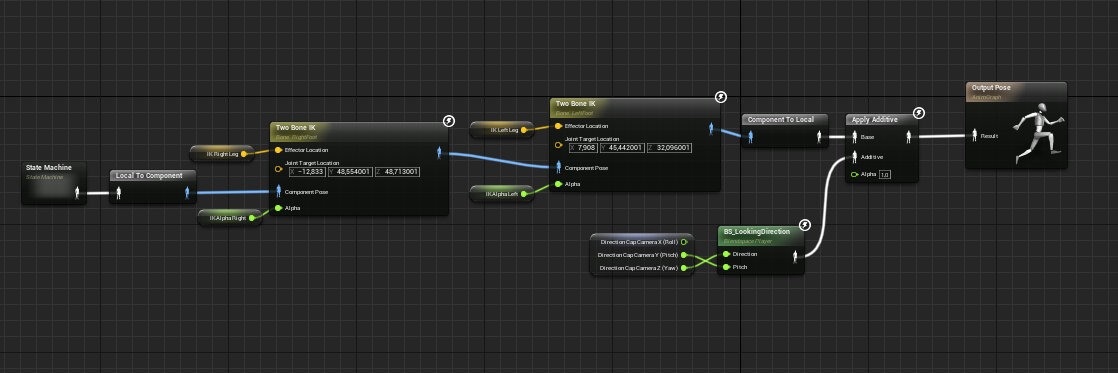
Task: Click the IK Left Leg variable's output pin
Action: 524,130
